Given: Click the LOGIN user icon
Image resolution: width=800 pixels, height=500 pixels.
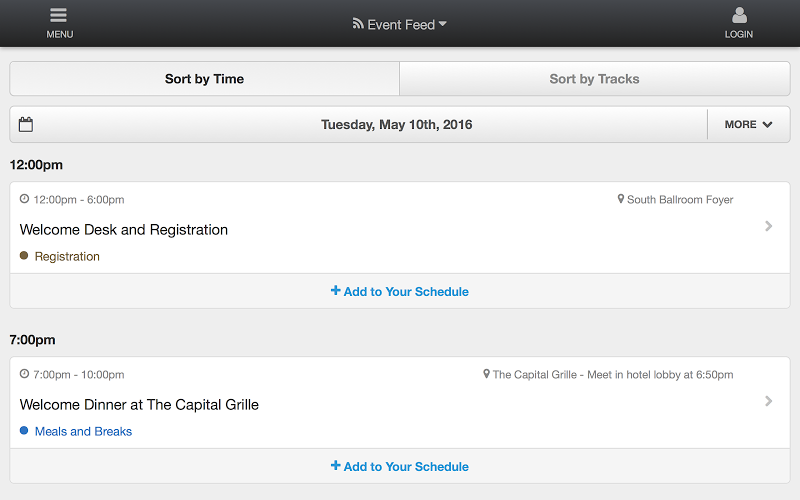Looking at the screenshot, I should pos(739,15).
